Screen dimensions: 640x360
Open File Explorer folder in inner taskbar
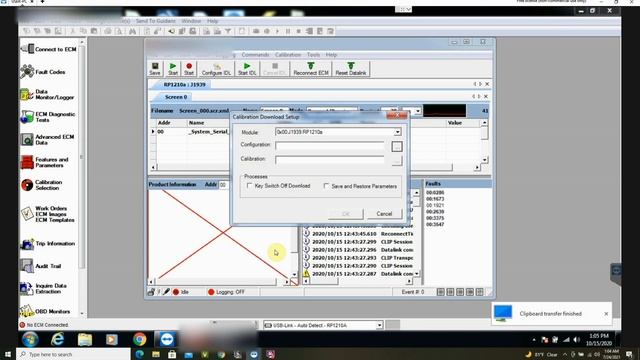pyautogui.click(x=85, y=339)
